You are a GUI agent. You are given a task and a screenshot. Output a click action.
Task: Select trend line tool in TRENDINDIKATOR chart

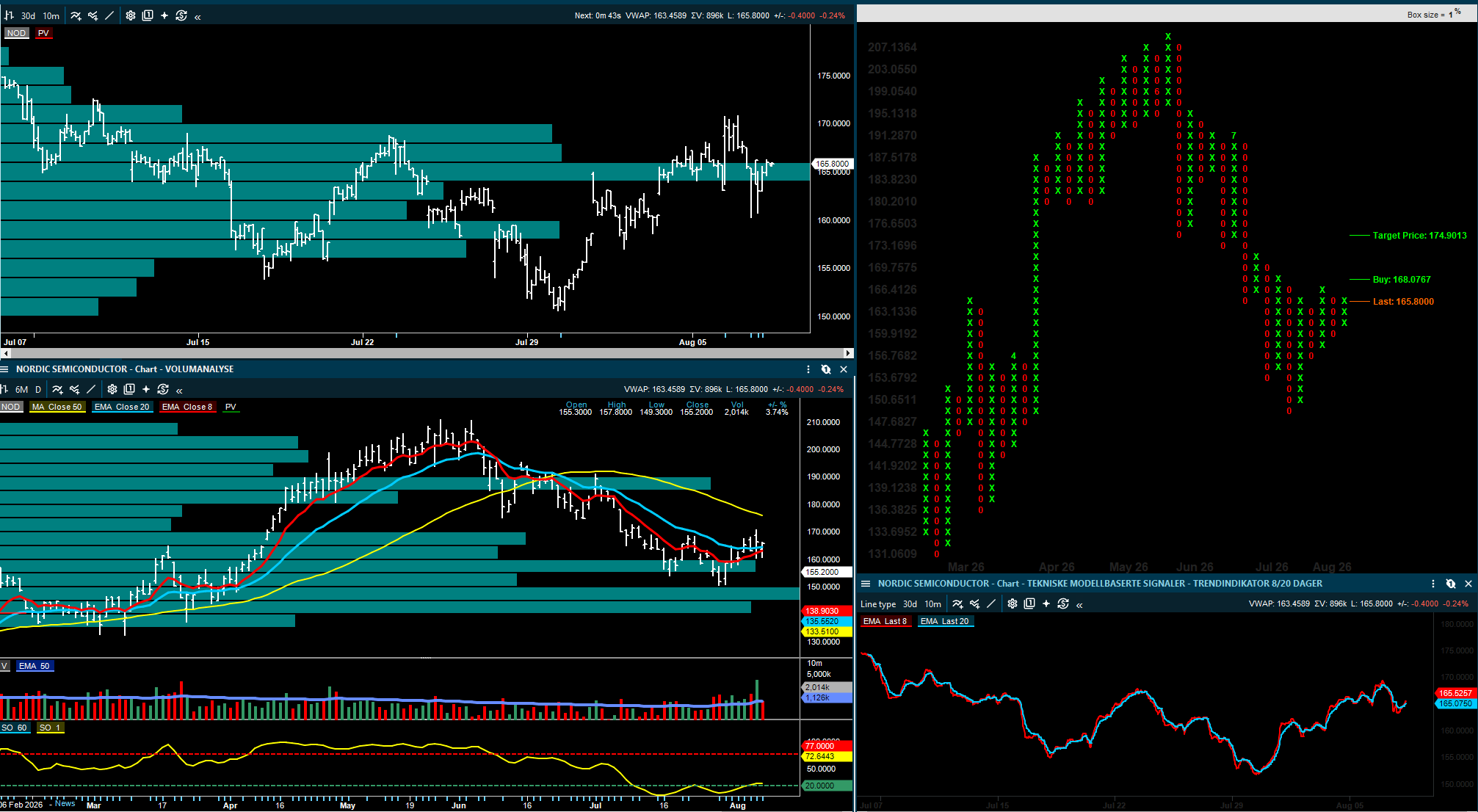pyautogui.click(x=991, y=604)
